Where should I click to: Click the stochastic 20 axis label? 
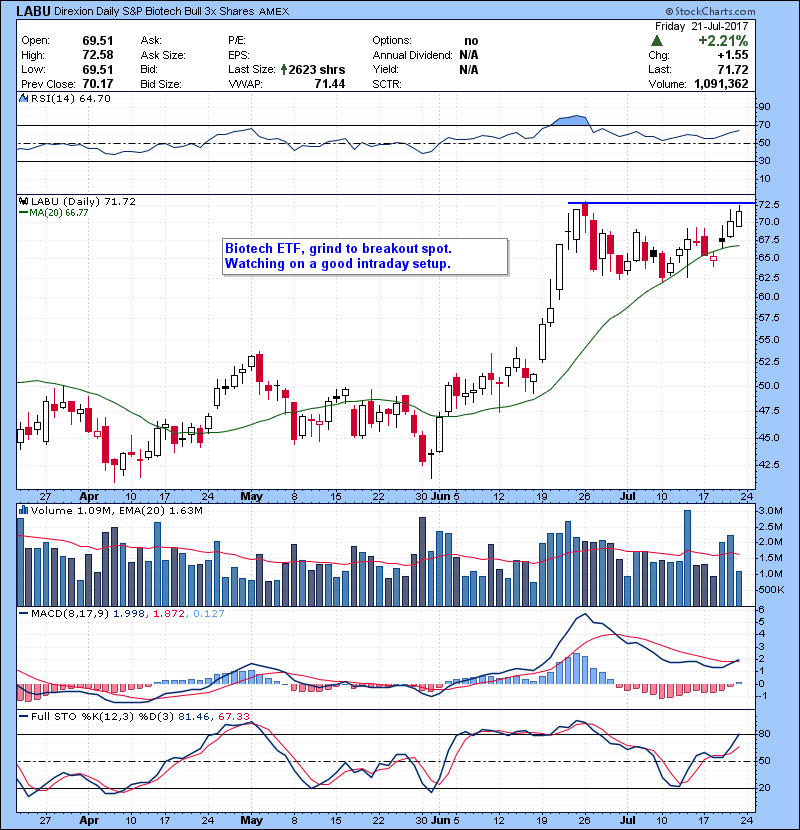click(765, 787)
